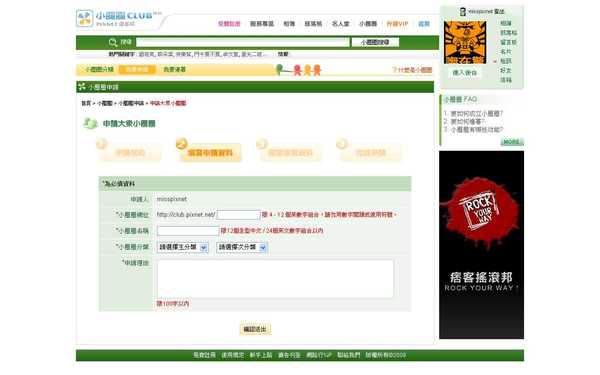Click the 聯絡我們 footer link
This screenshot has height=375, width=600.
(x=349, y=355)
